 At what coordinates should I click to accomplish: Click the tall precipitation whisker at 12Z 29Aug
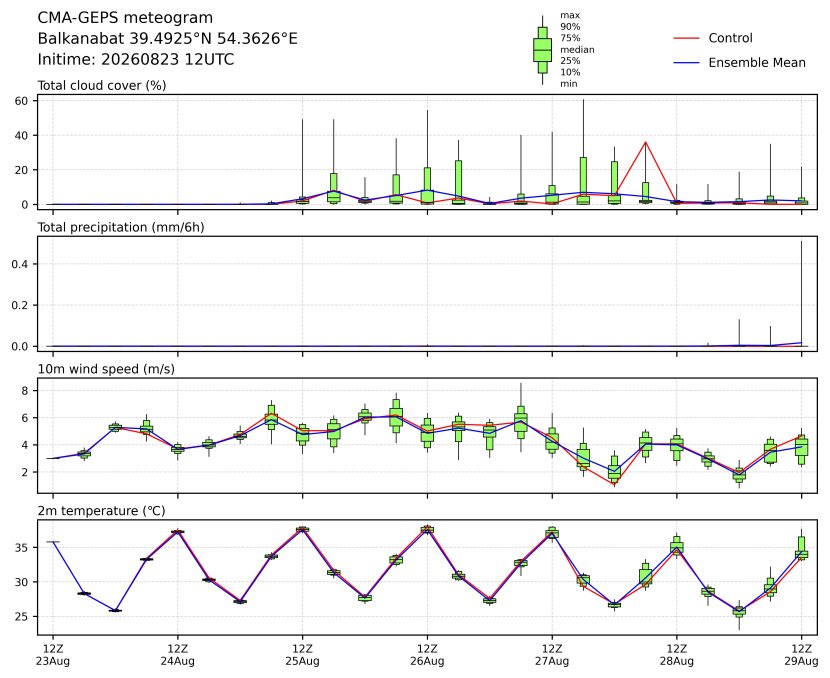click(x=801, y=294)
